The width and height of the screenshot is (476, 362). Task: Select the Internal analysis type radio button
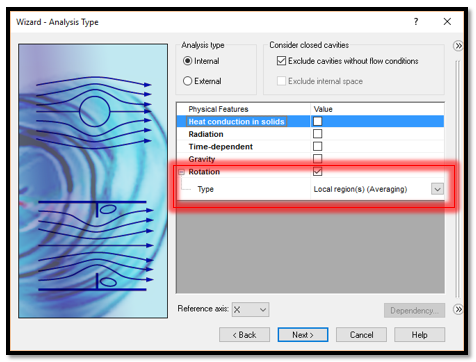click(187, 61)
